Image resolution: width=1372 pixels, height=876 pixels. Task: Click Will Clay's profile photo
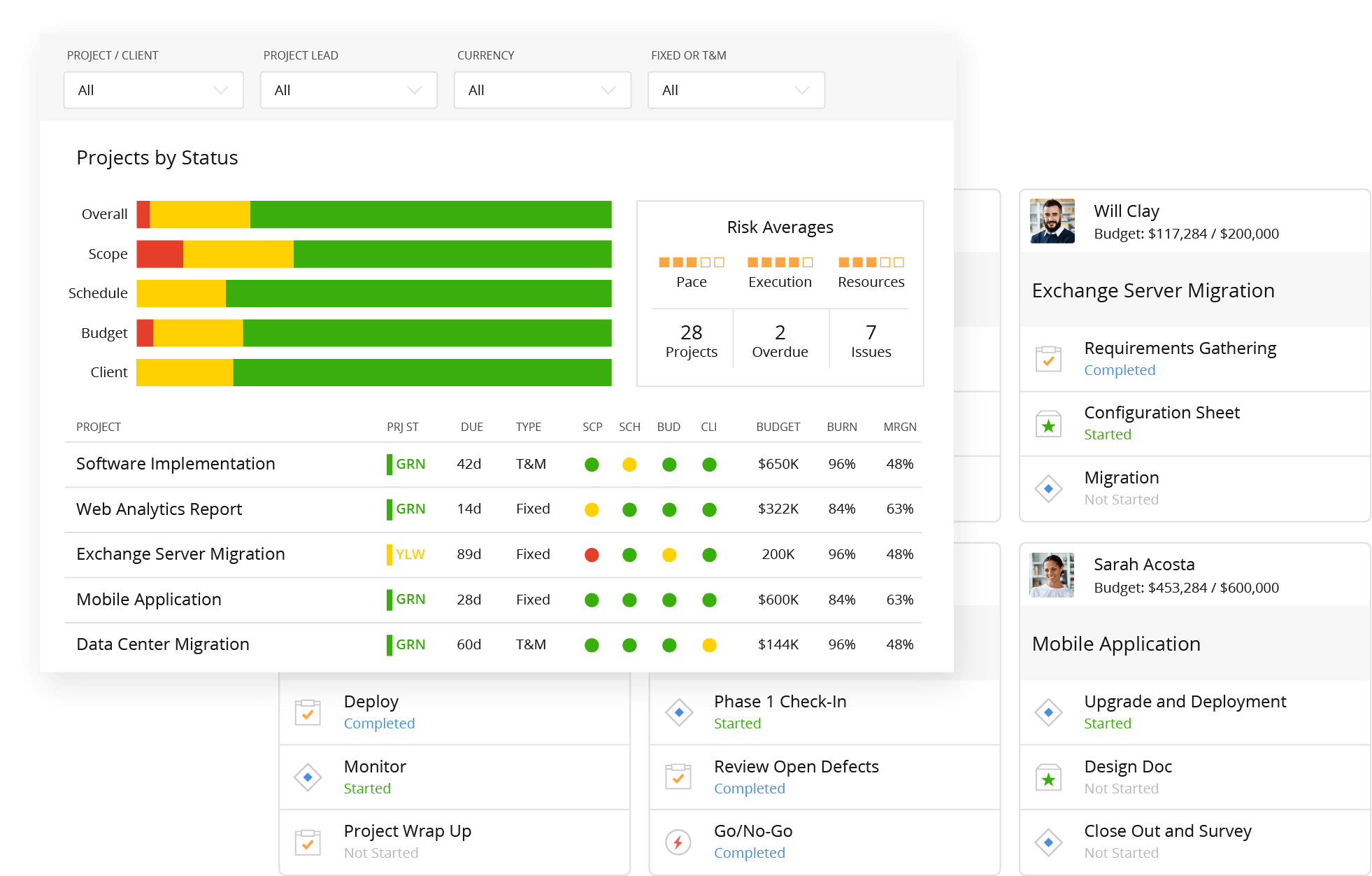1051,220
